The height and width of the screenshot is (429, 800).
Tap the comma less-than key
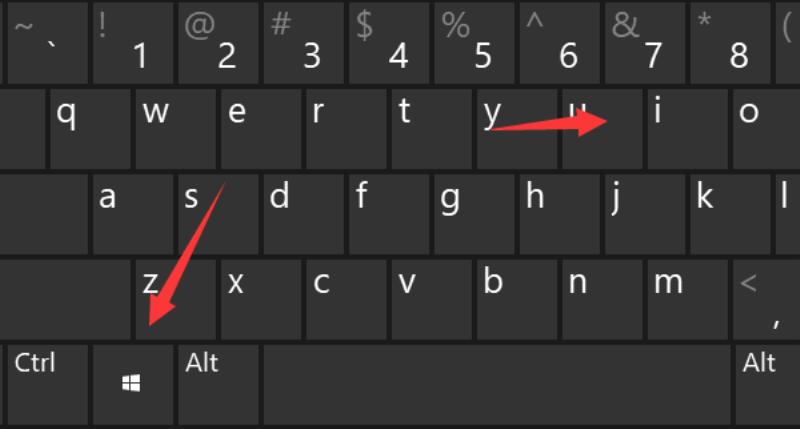(x=766, y=299)
